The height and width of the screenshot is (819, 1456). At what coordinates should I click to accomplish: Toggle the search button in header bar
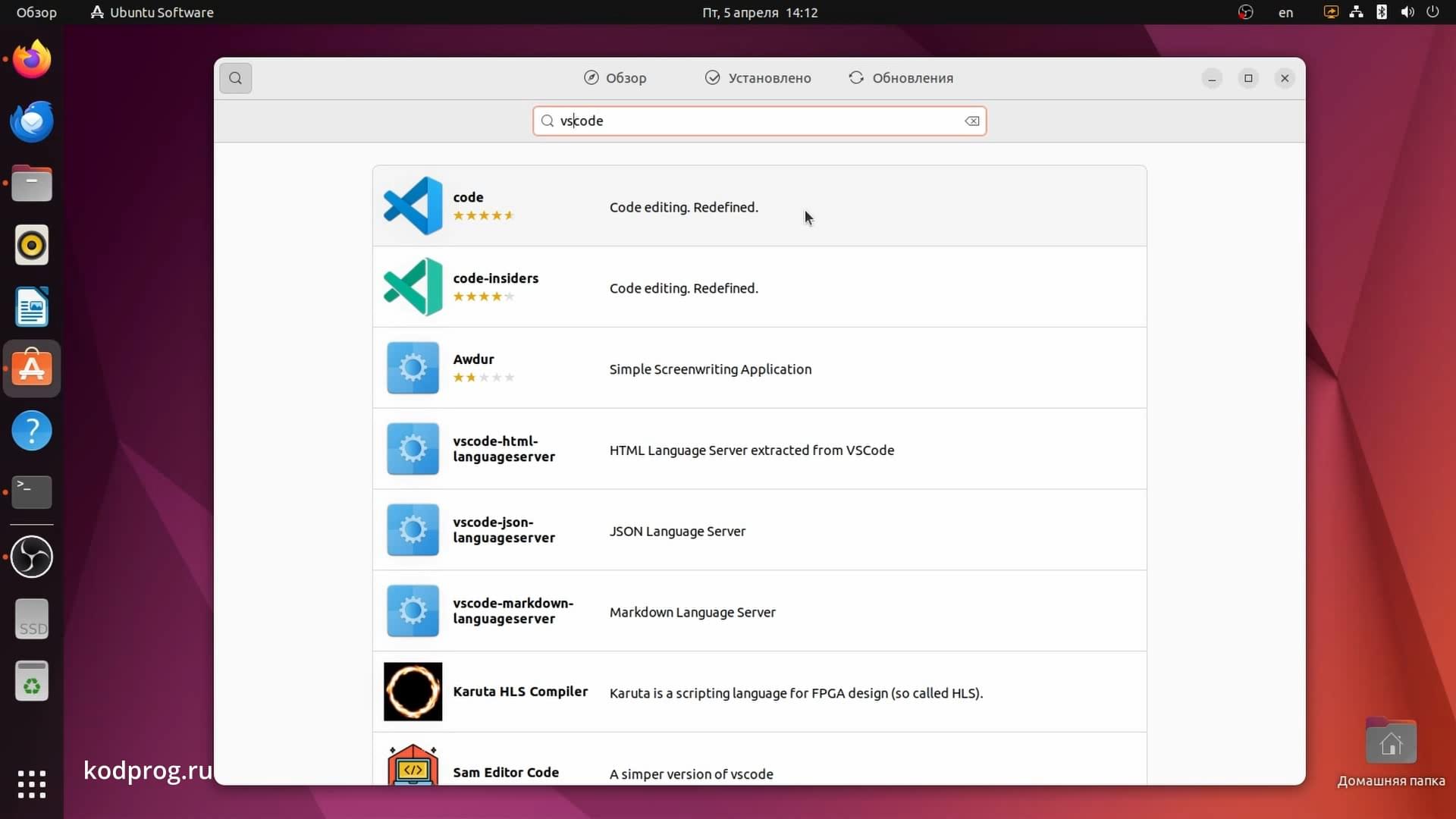click(235, 78)
